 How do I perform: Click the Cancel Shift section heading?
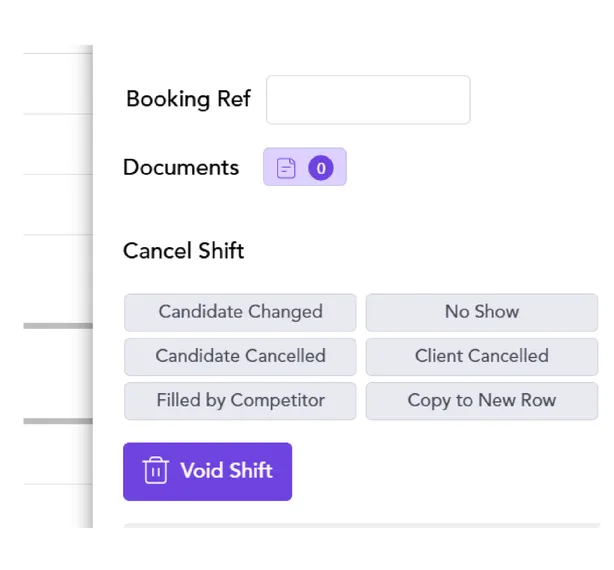coord(184,251)
